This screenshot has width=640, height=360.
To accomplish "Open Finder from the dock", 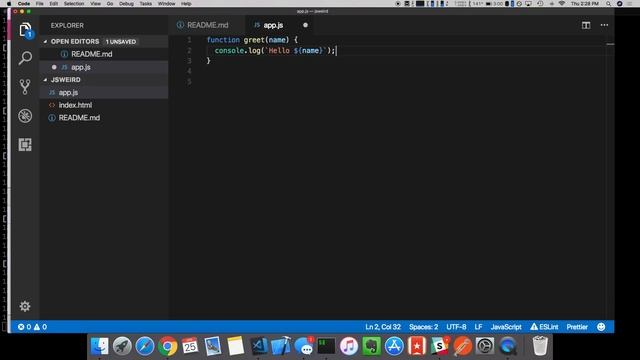I will coord(100,346).
